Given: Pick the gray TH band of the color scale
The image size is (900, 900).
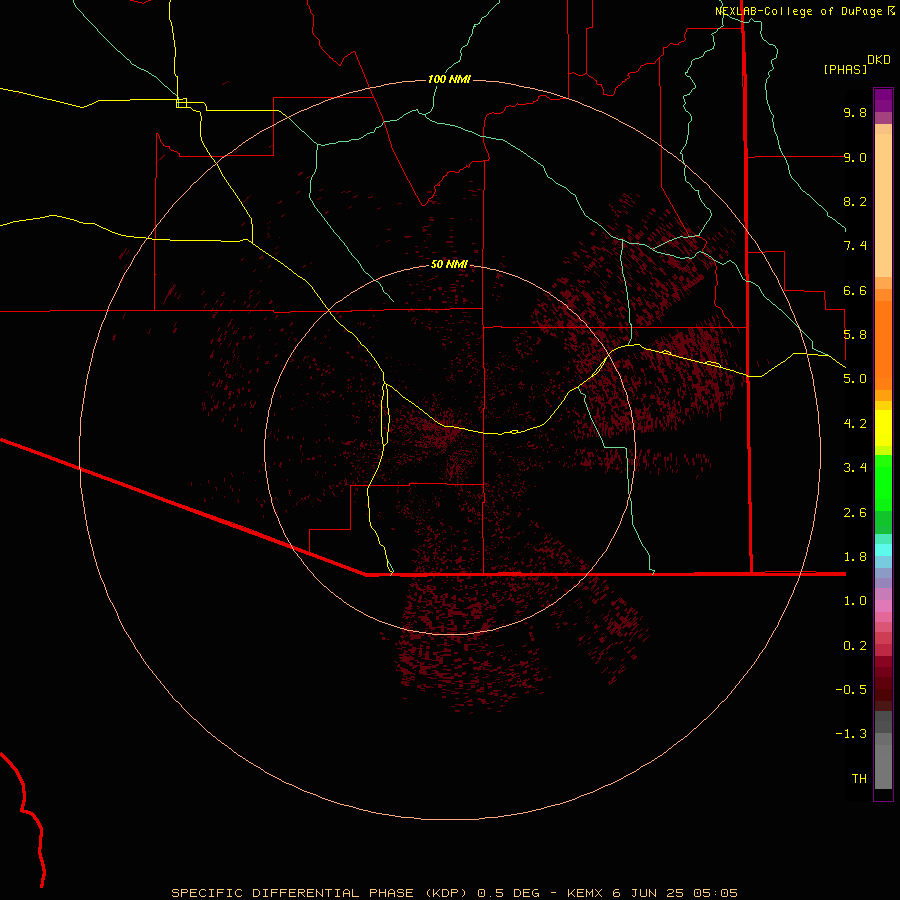Looking at the screenshot, I should click(x=883, y=767).
